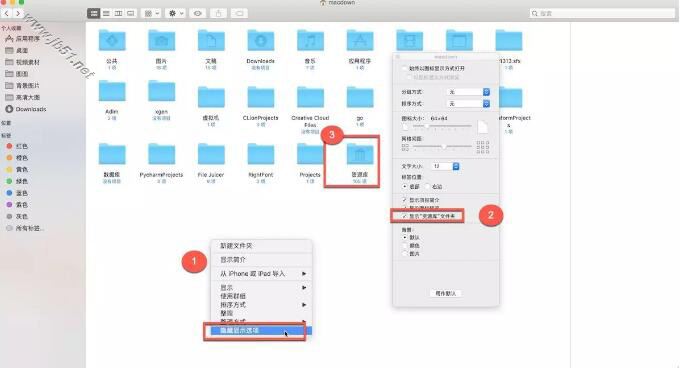Open the 排序方式 dropdown in view options
Image resolution: width=681 pixels, height=368 pixels.
pos(469,104)
